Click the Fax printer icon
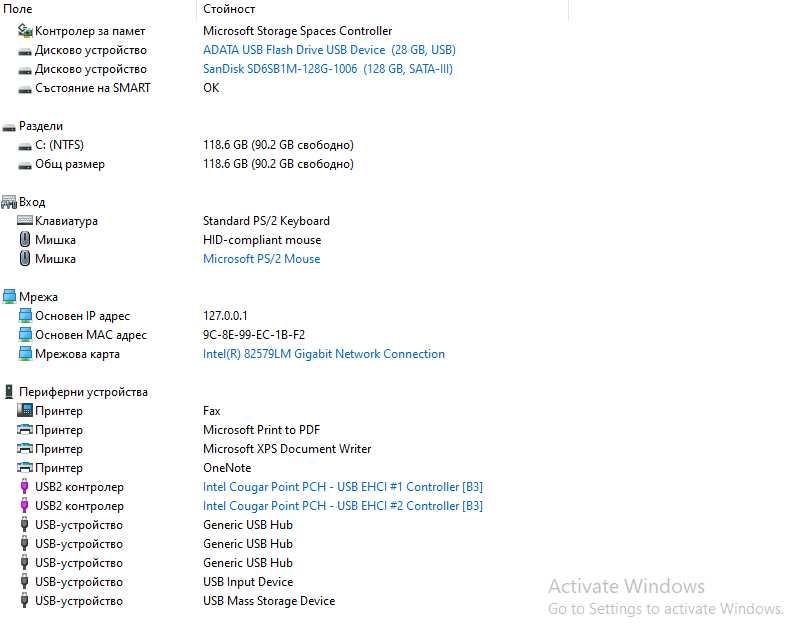 [x=25, y=411]
